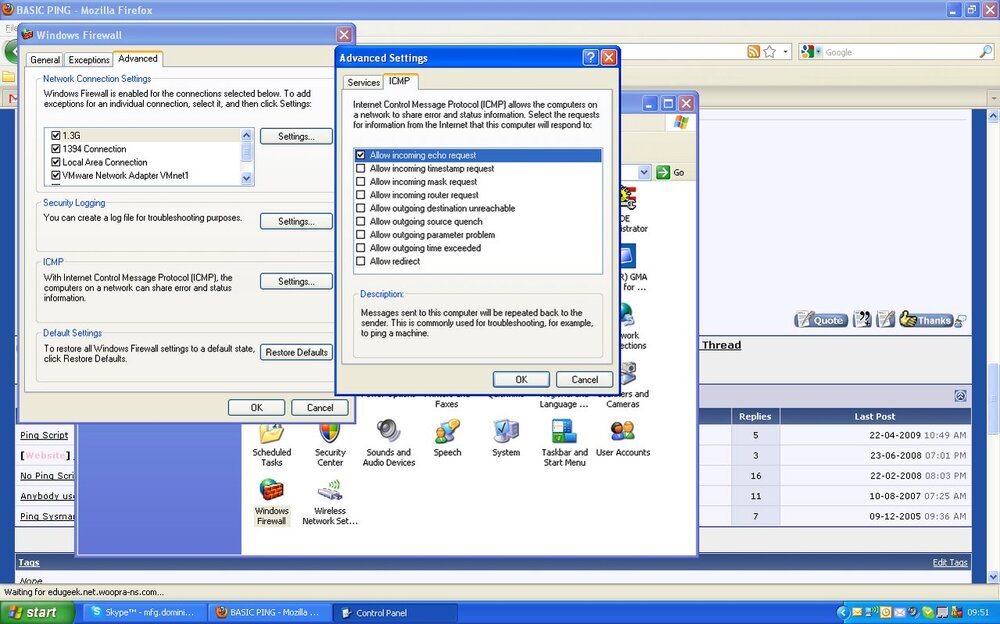1000x624 pixels.
Task: Enable Allow outgoing source quench
Action: coord(361,221)
